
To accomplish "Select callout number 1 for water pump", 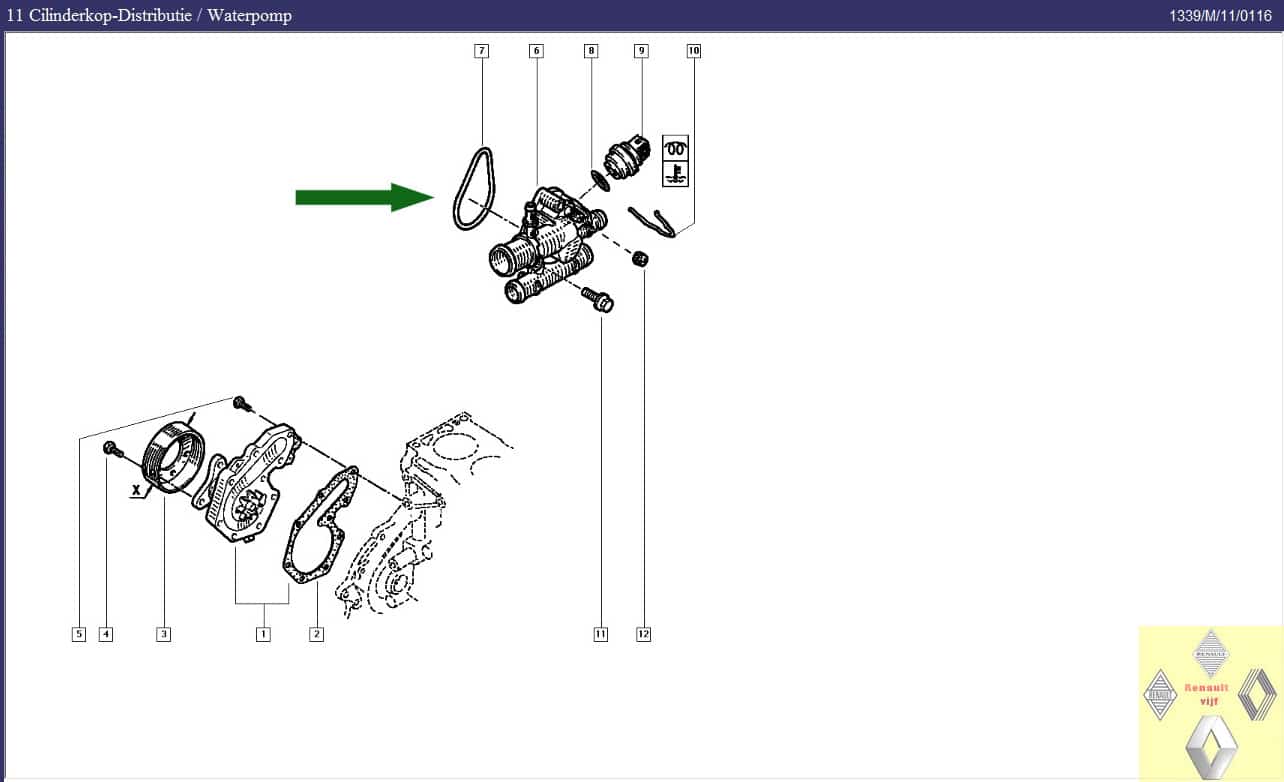I will click(x=263, y=634).
